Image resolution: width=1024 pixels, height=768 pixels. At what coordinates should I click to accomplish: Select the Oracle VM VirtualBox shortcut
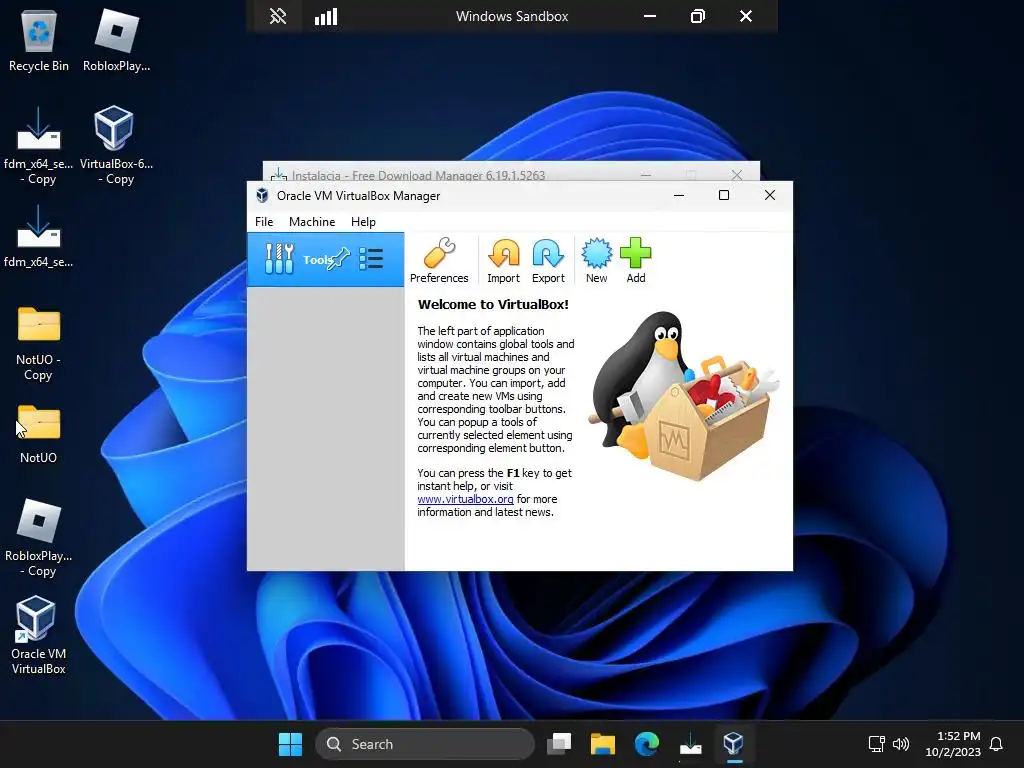coord(39,635)
